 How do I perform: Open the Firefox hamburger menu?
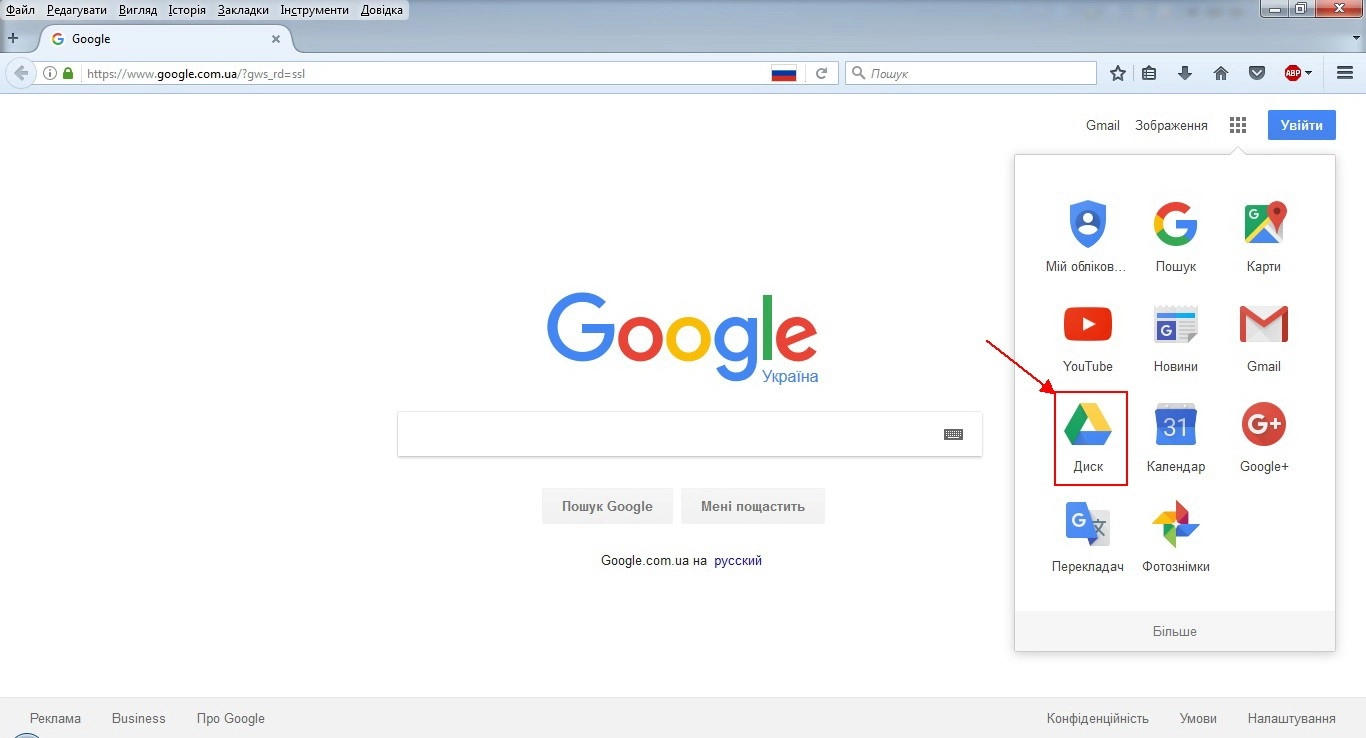click(1345, 73)
